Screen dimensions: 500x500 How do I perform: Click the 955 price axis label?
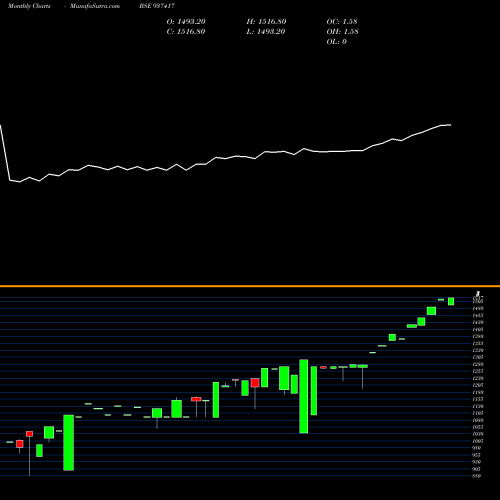[477, 455]
